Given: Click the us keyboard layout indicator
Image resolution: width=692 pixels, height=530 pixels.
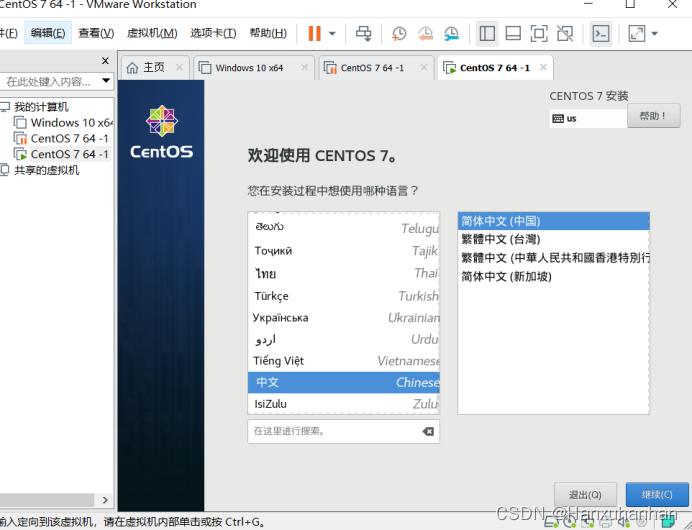Looking at the screenshot, I should 588,118.
